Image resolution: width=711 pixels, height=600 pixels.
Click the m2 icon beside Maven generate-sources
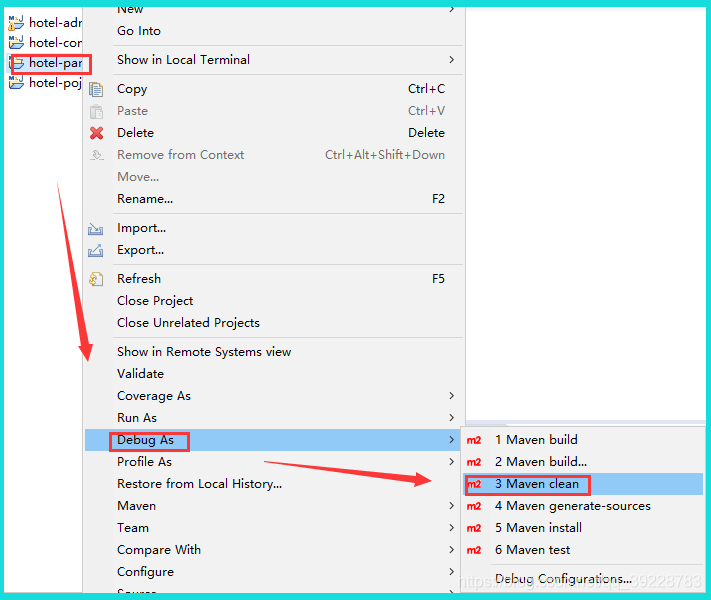coord(474,506)
